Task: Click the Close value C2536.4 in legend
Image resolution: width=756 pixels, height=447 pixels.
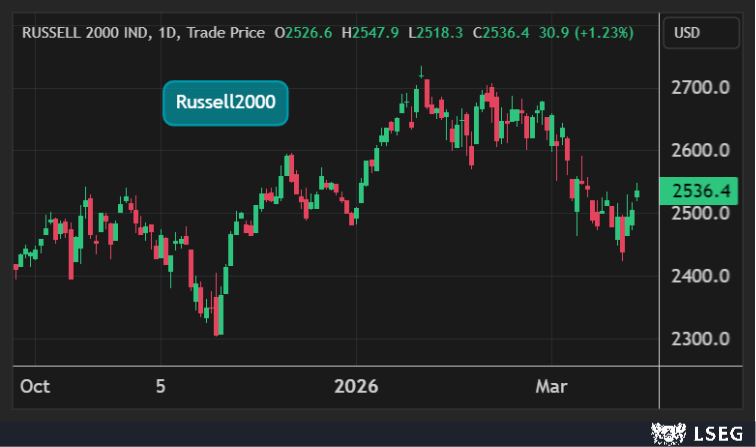Action: click(503, 33)
